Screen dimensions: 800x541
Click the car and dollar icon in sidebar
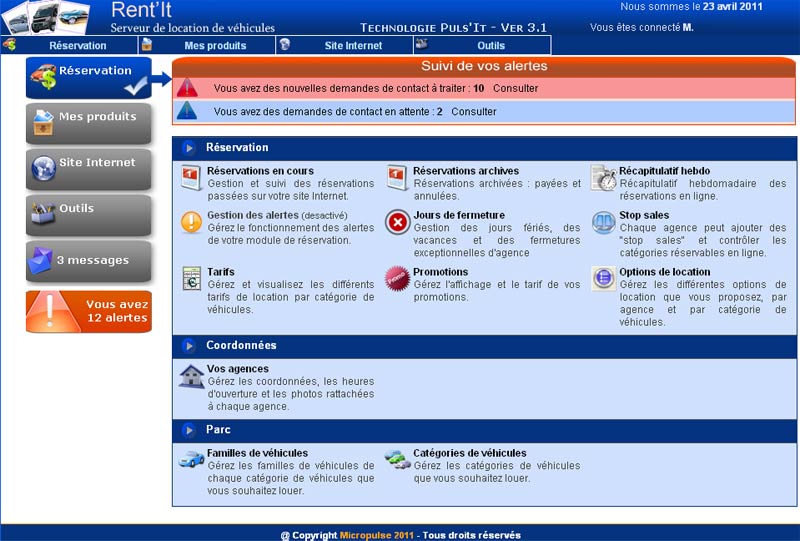pos(43,77)
